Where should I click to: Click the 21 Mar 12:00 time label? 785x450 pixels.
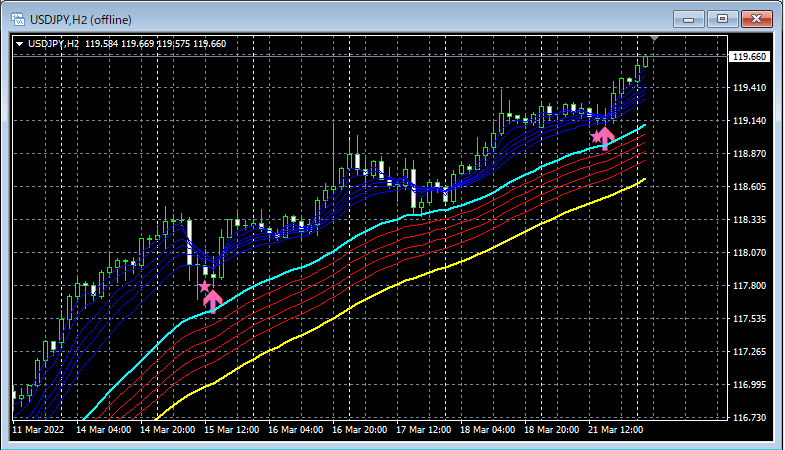pyautogui.click(x=616, y=430)
